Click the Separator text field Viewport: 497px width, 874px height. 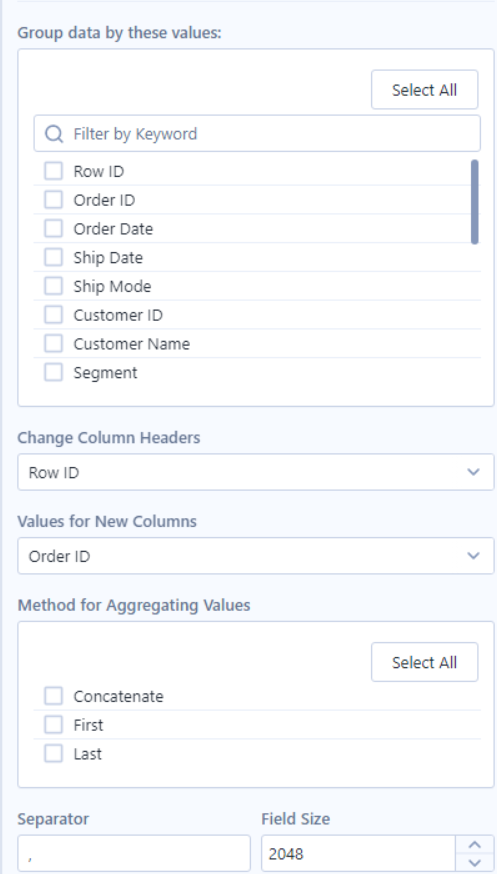[x=134, y=853]
